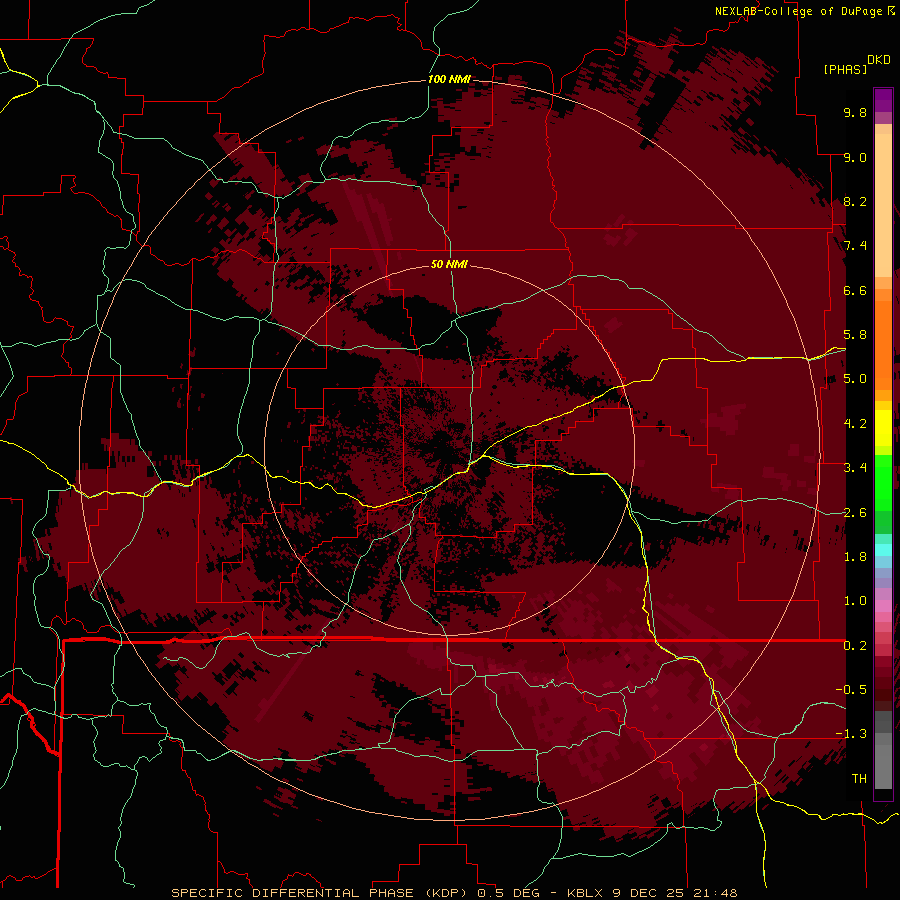The width and height of the screenshot is (900, 900).
Task: Click the 6.6 value on the legend
Action: (855, 290)
